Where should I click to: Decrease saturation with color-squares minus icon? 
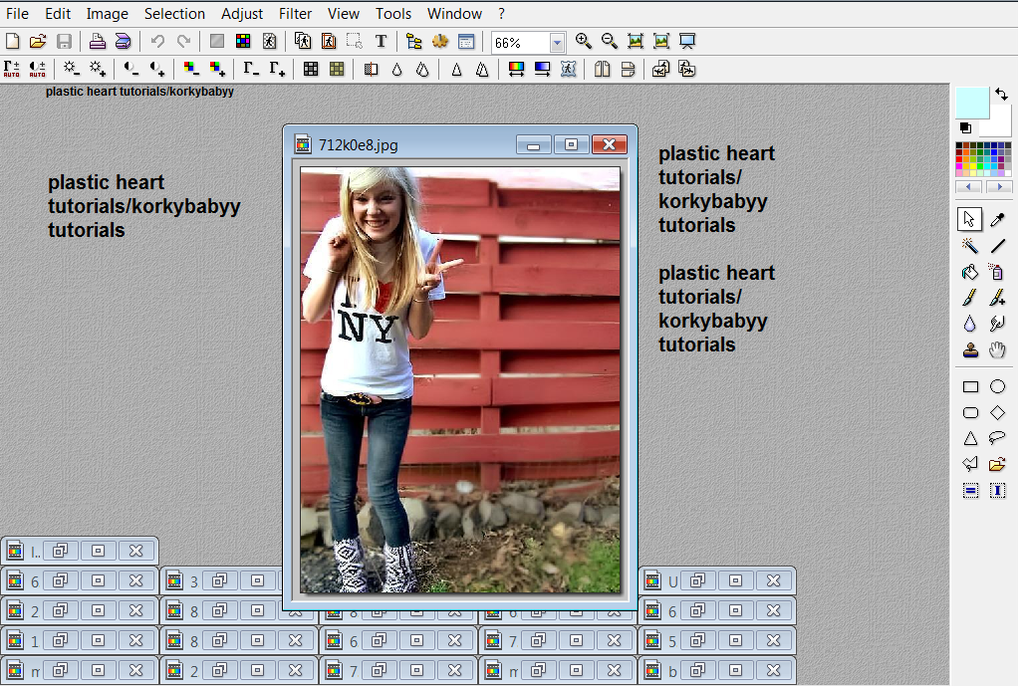pyautogui.click(x=191, y=69)
